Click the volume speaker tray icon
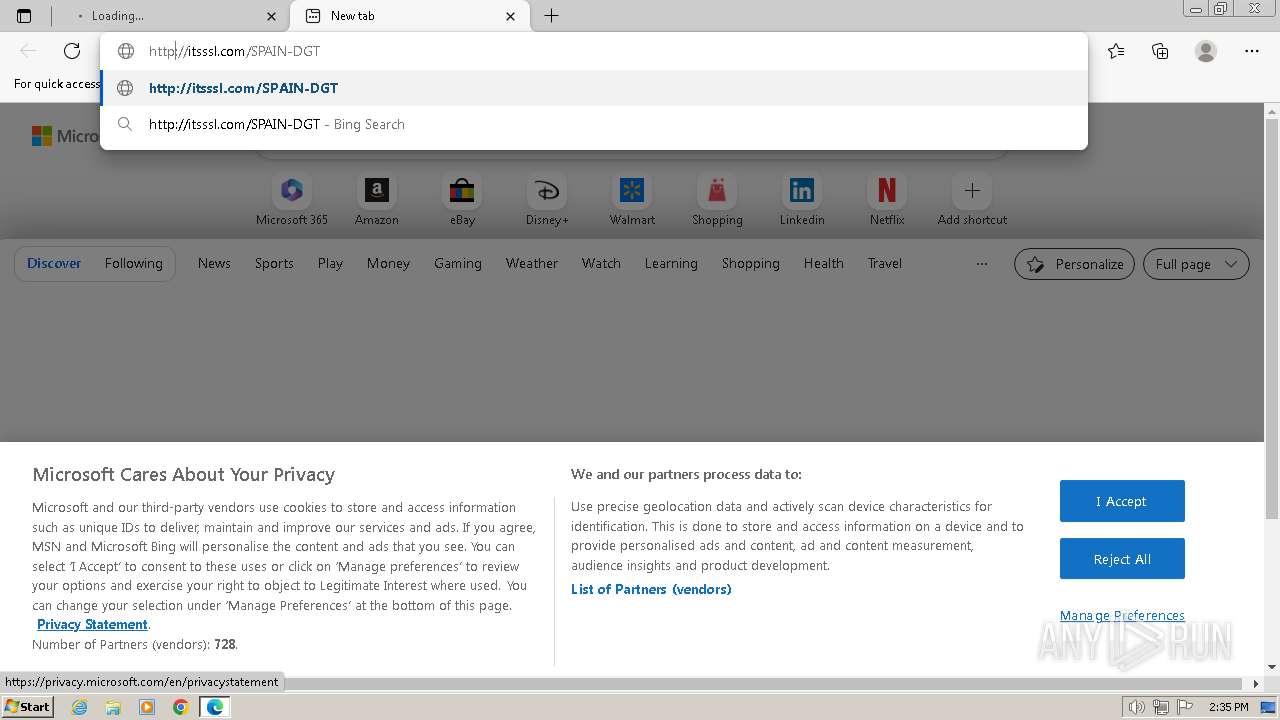Screen dimensions: 1280x720 coord(1138,707)
